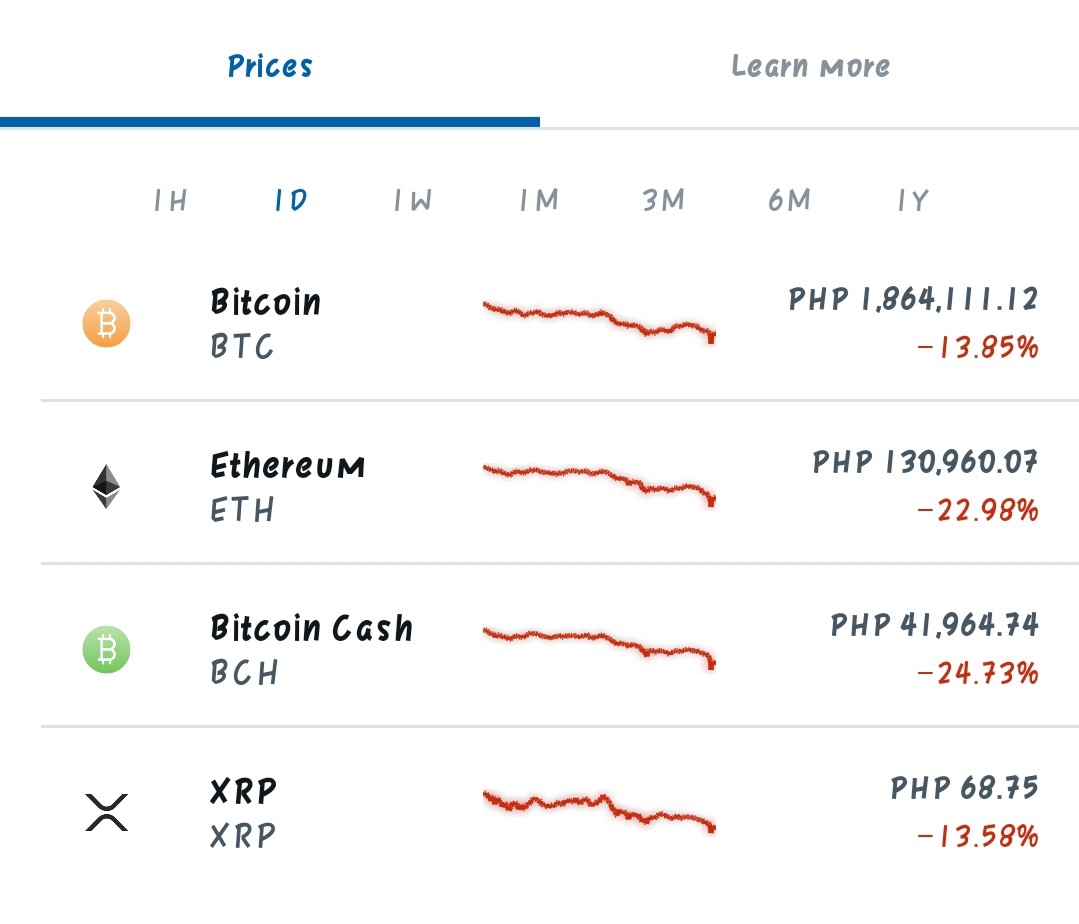Select the 1W time range
Screen dimensions: 1079x924
tap(413, 200)
